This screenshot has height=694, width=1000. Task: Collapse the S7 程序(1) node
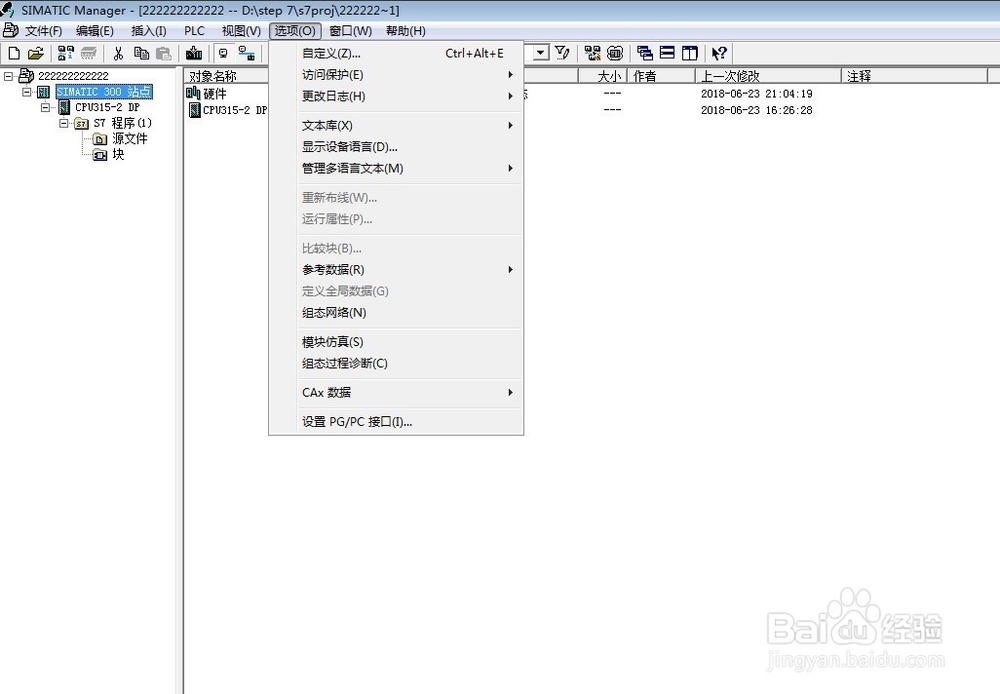pos(64,123)
